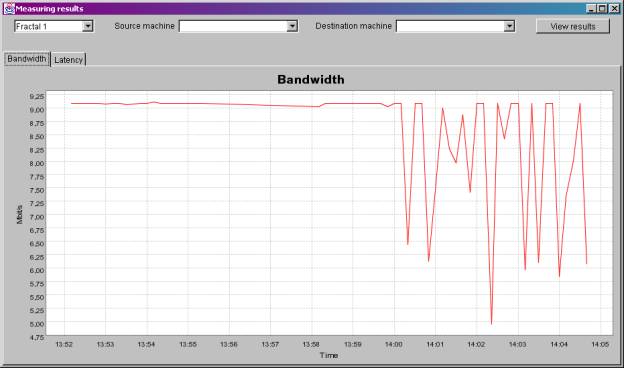Click the 13:56 time axis tick label
The height and width of the screenshot is (368, 624).
point(229,344)
